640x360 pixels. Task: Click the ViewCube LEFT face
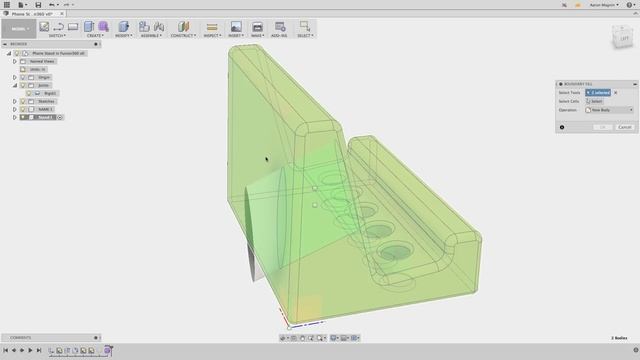coord(624,39)
